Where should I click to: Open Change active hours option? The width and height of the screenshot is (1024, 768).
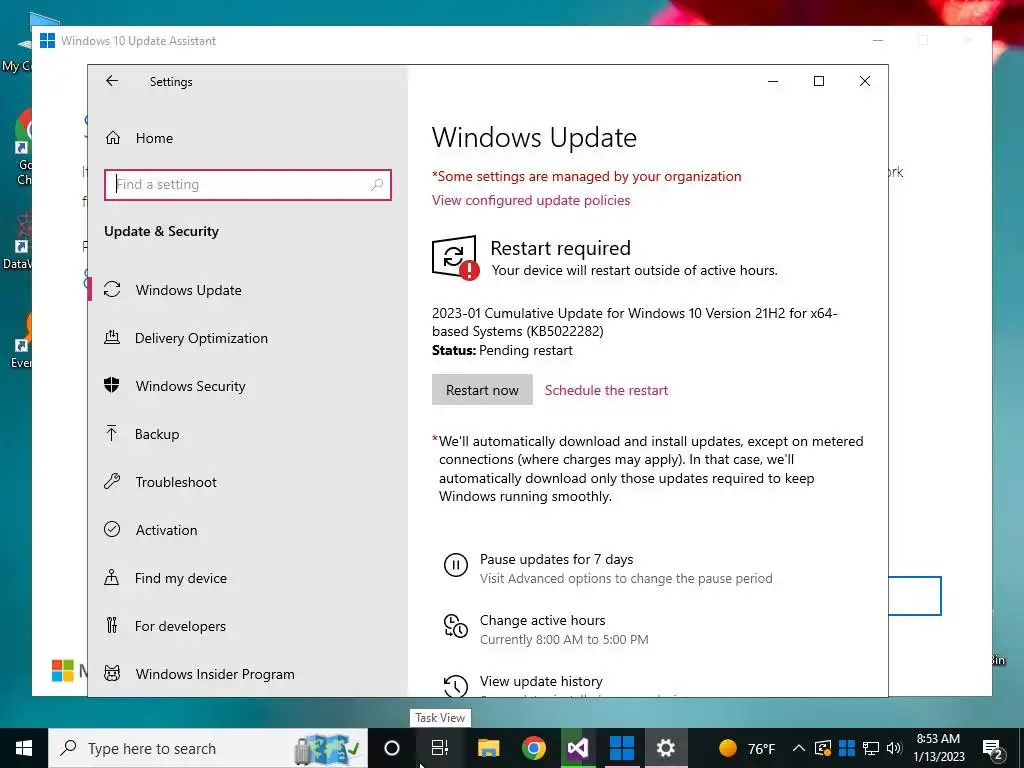tap(543, 620)
